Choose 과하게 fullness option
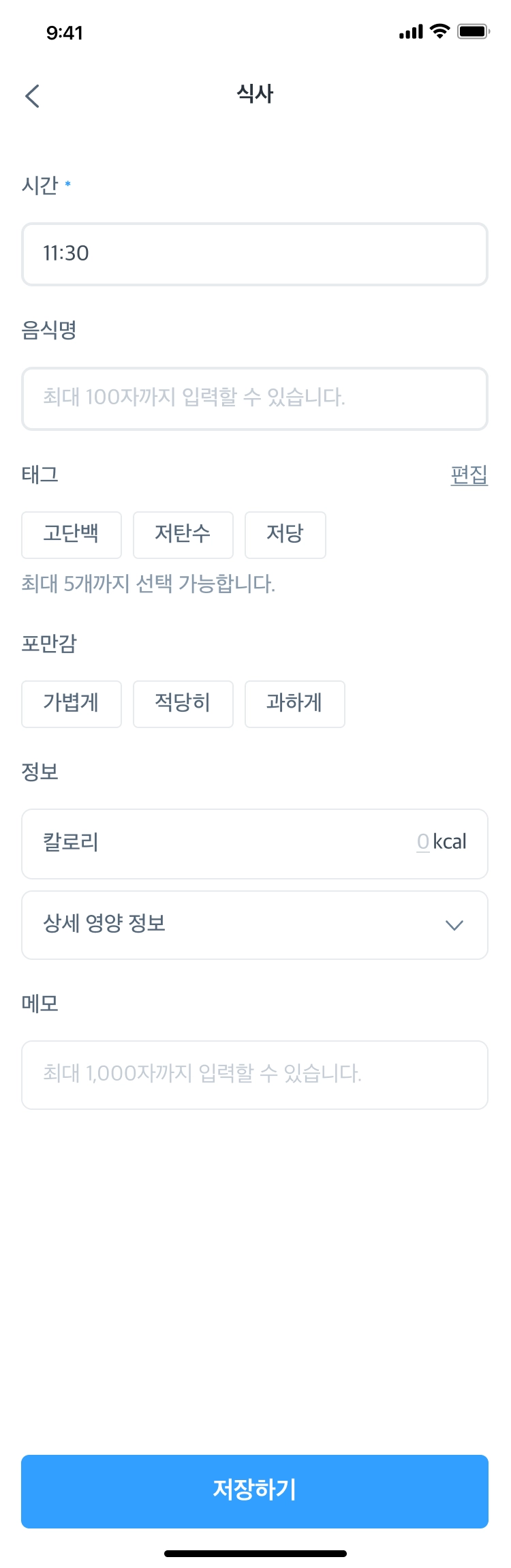 (x=294, y=704)
